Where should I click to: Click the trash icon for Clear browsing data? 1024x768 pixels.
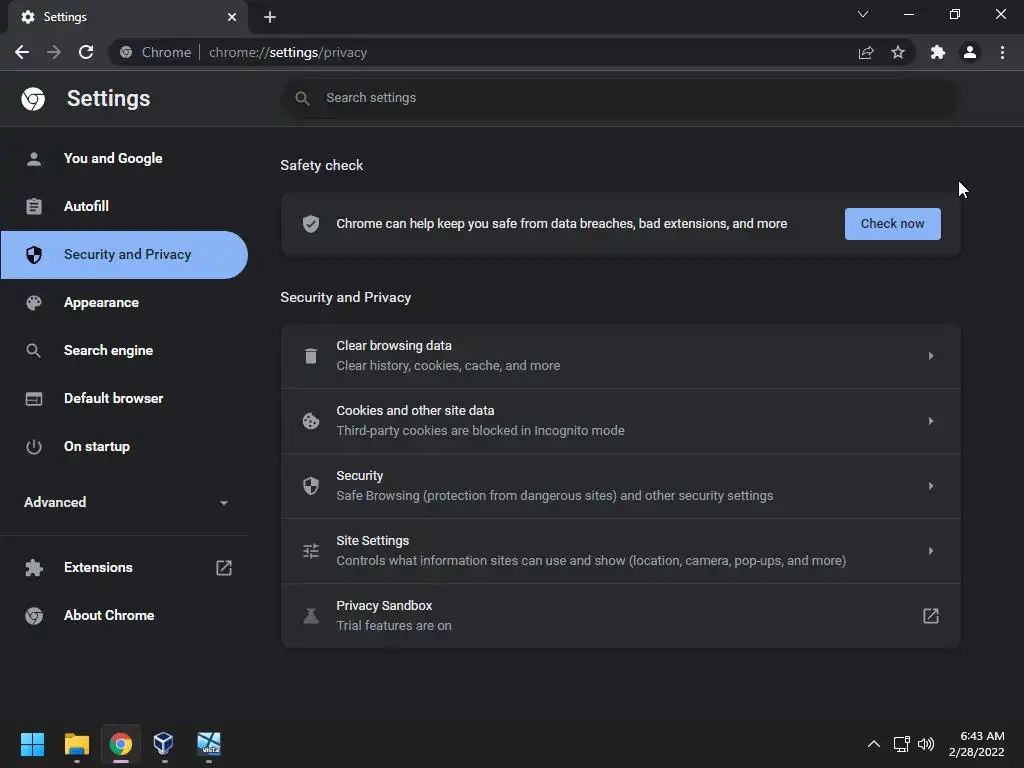[x=311, y=356]
